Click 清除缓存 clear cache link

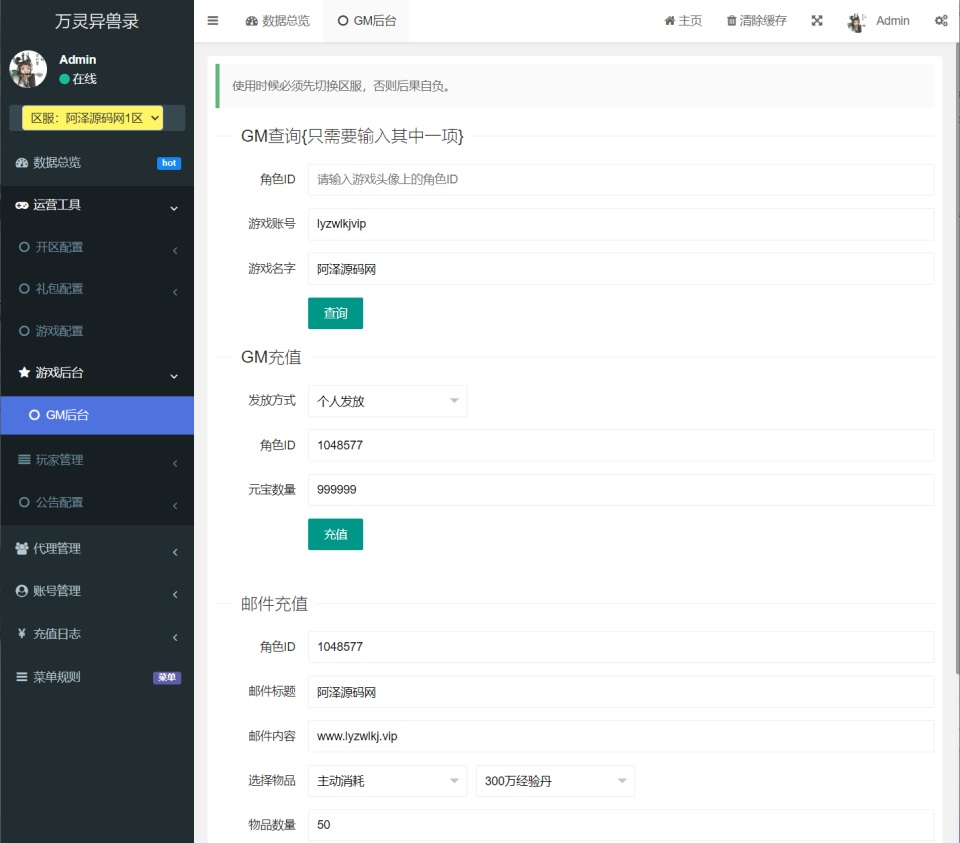pos(757,21)
